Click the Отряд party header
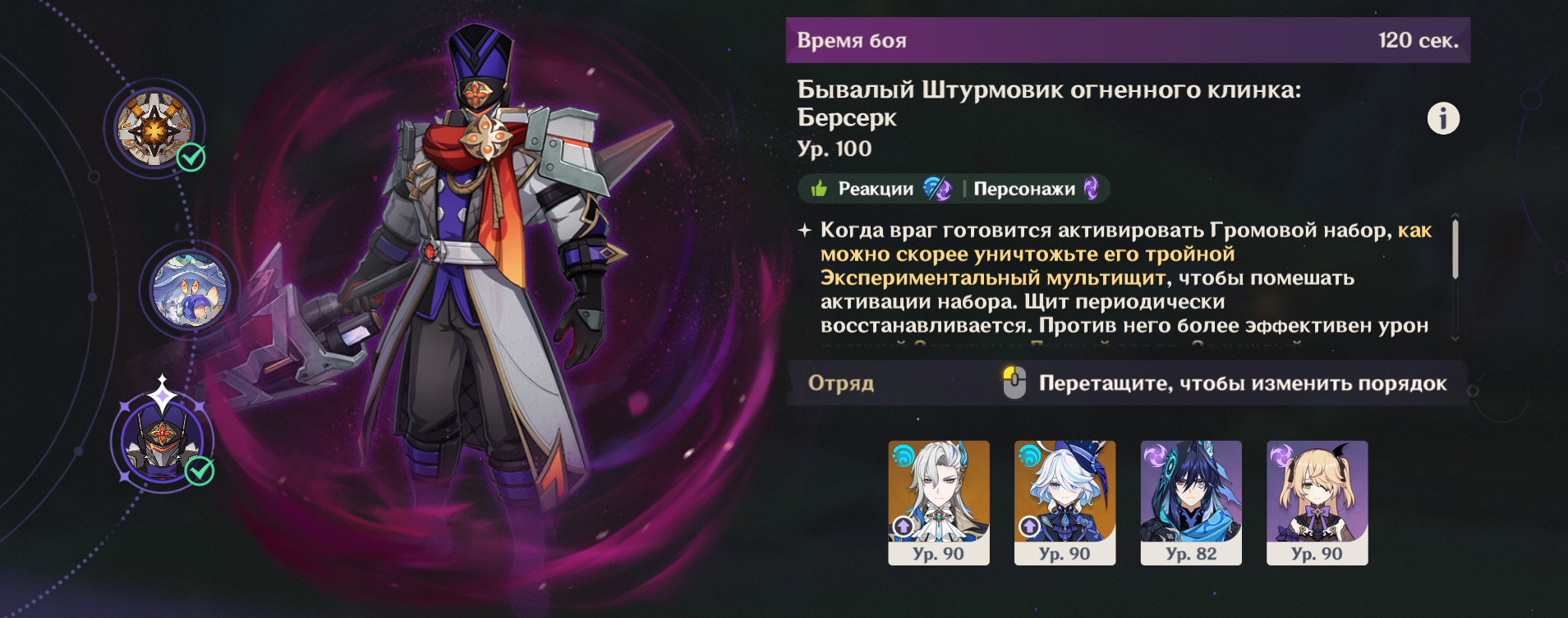The height and width of the screenshot is (618, 1568). coord(841,383)
